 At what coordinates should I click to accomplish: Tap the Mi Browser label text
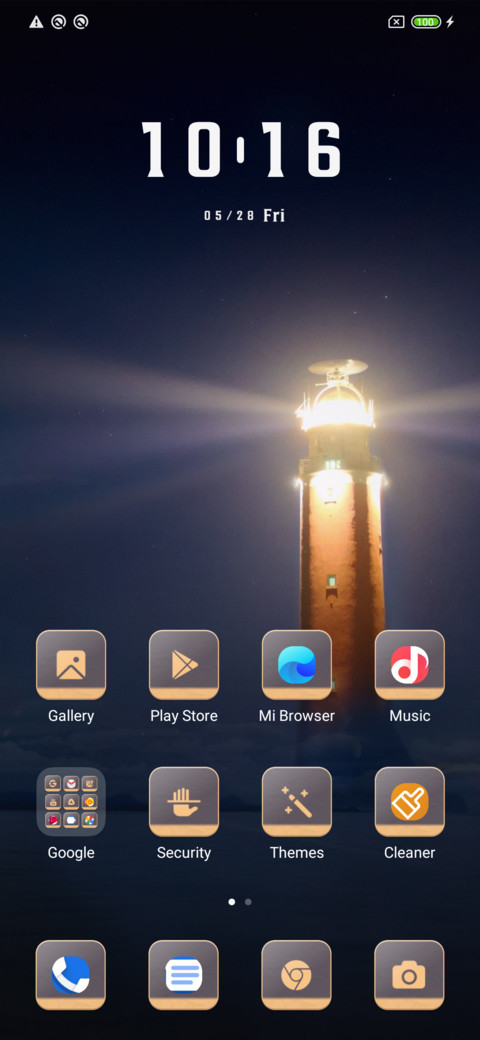point(296,716)
